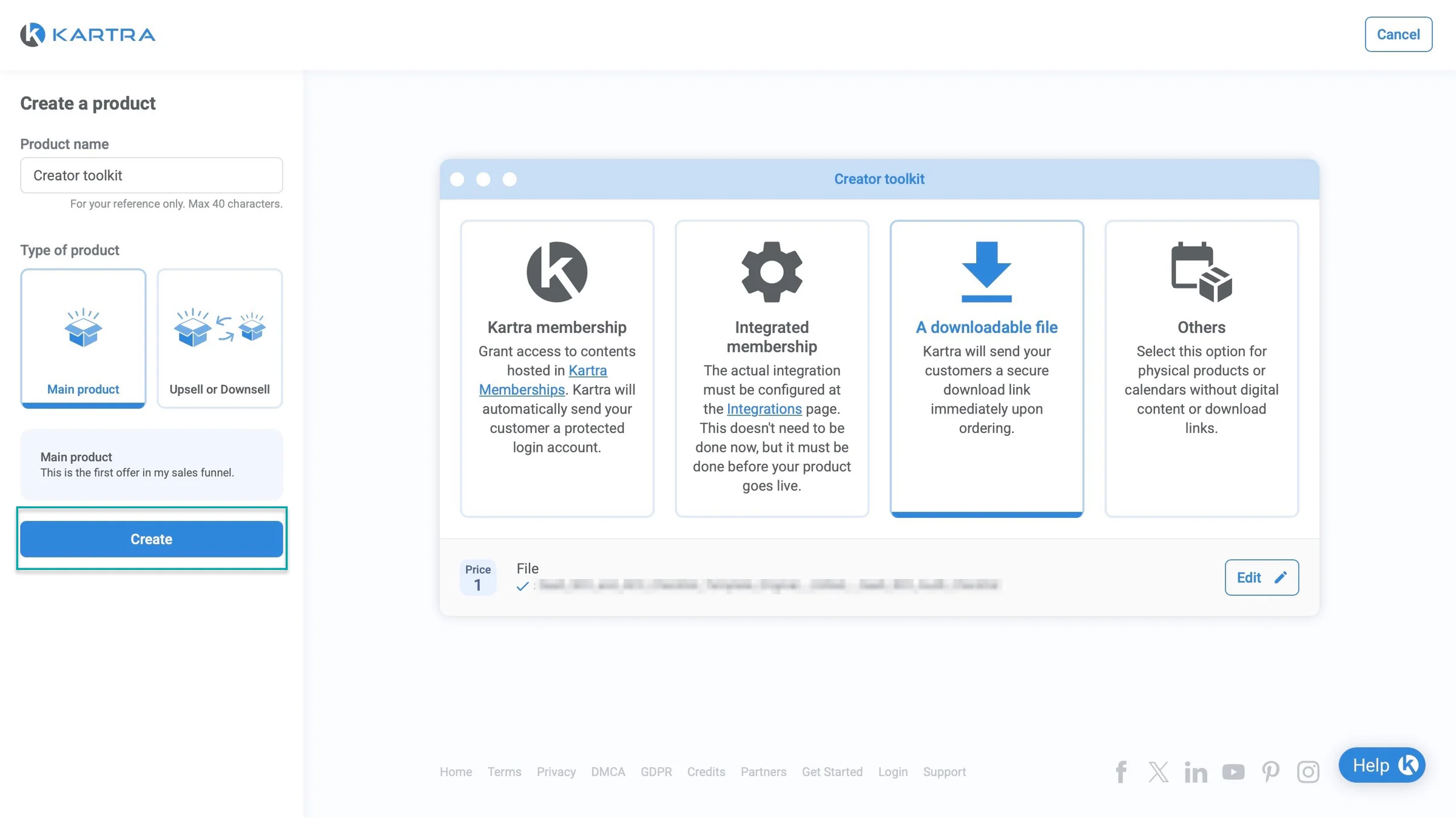The height and width of the screenshot is (818, 1456).
Task: Choose A downloadable file option card
Action: tap(986, 369)
